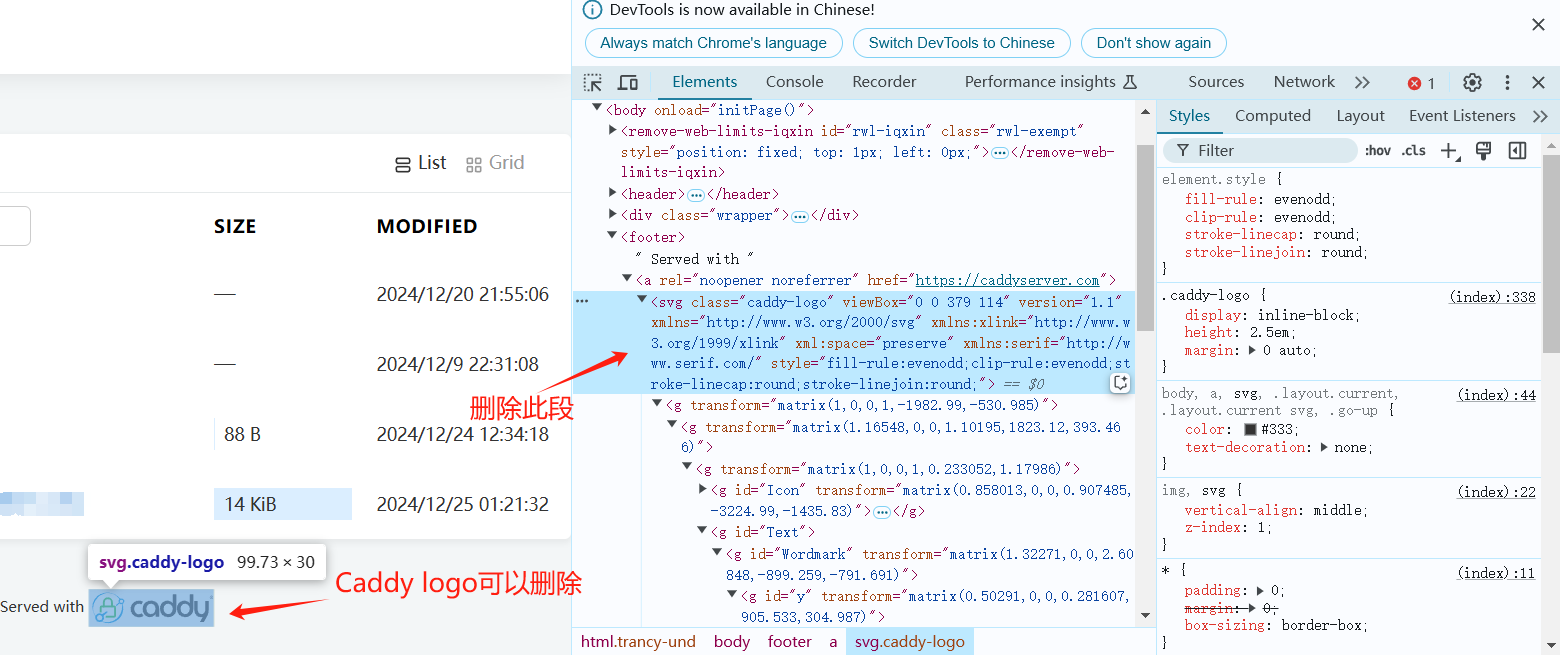This screenshot has width=1560, height=655.
Task: Toggle the computed styles sidebar icon
Action: (1517, 151)
